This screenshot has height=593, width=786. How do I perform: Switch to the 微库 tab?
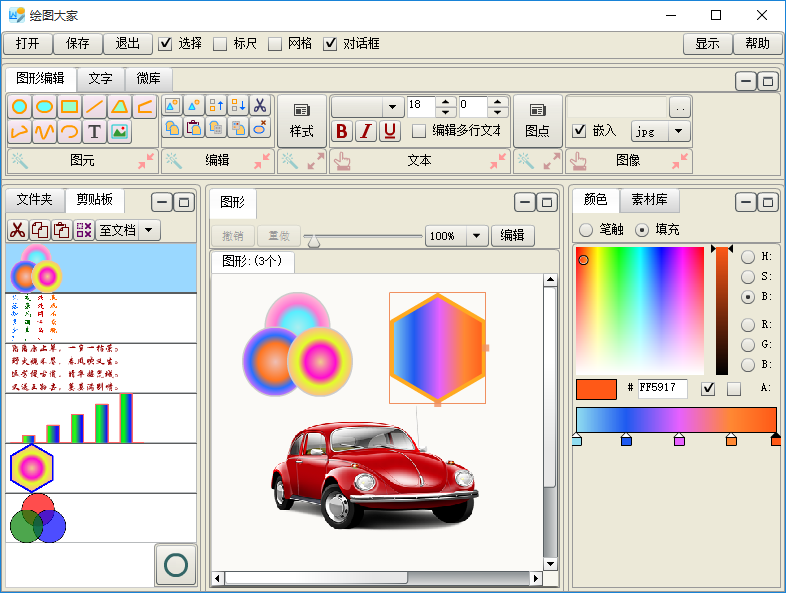pos(148,78)
